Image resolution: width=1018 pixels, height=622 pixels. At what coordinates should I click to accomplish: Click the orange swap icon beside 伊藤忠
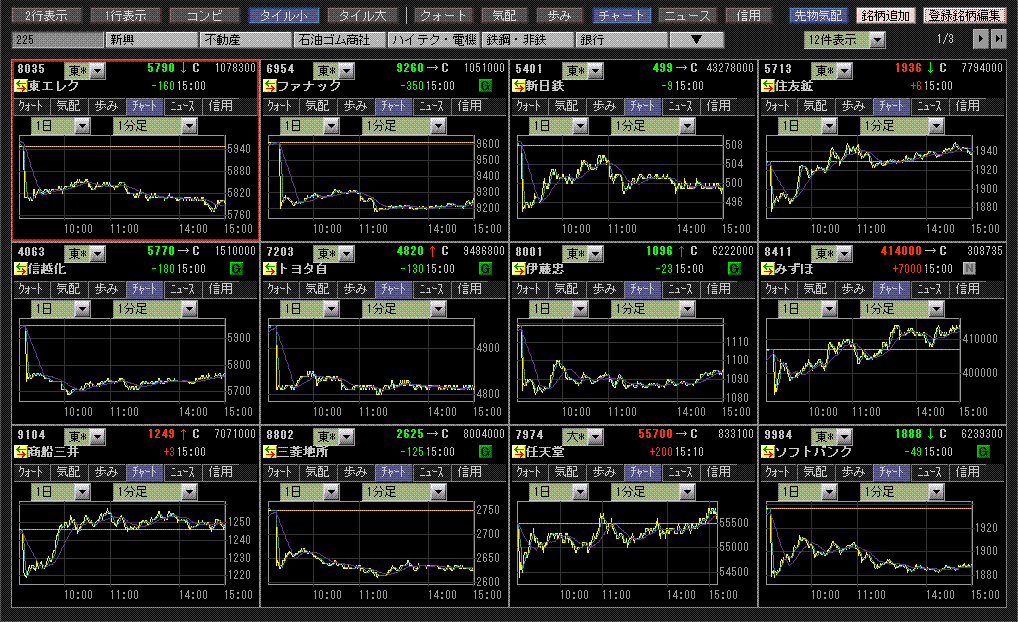(519, 269)
